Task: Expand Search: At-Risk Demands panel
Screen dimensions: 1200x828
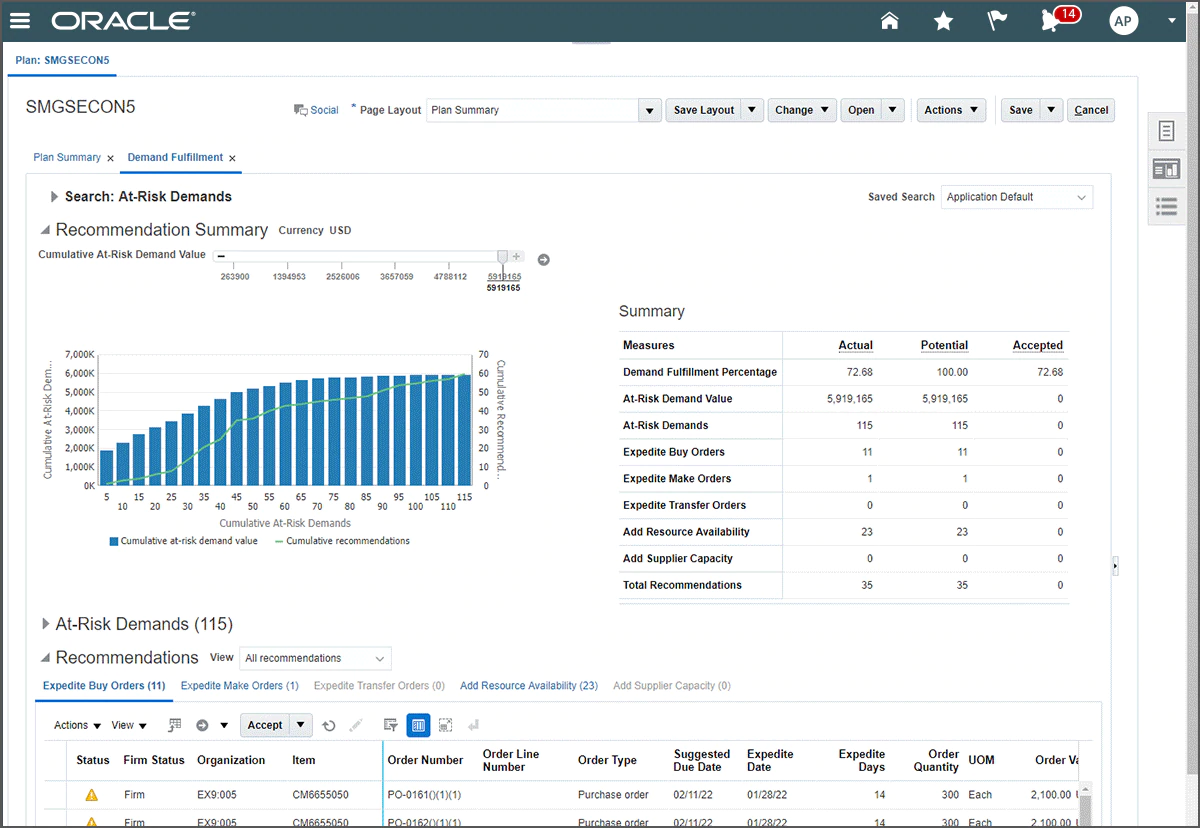Action: pyautogui.click(x=54, y=197)
